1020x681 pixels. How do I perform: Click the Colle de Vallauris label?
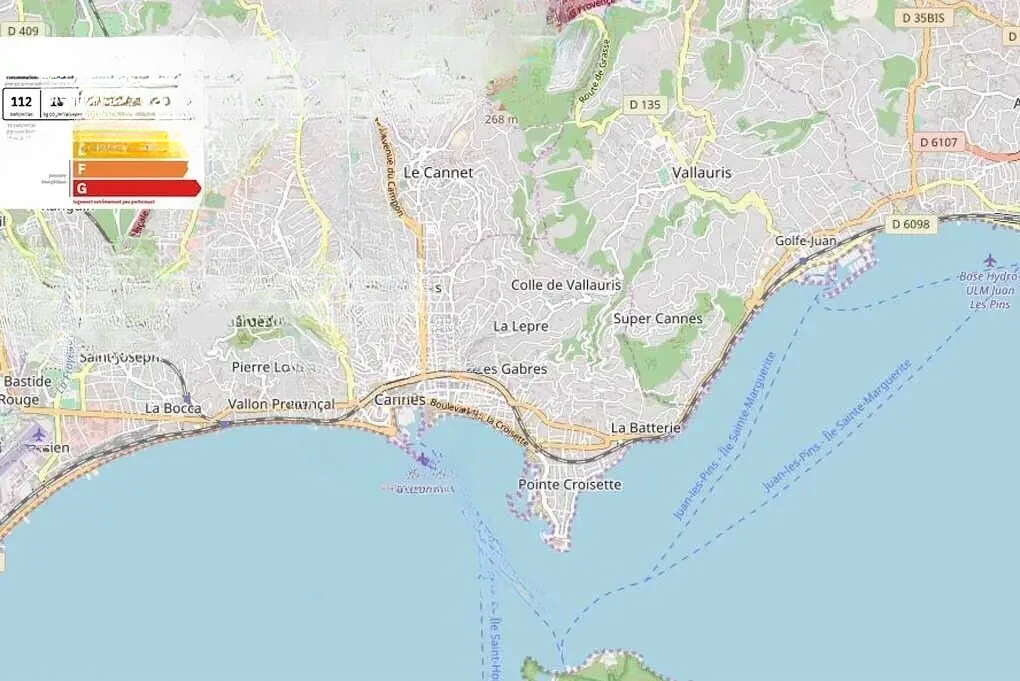[x=566, y=285]
